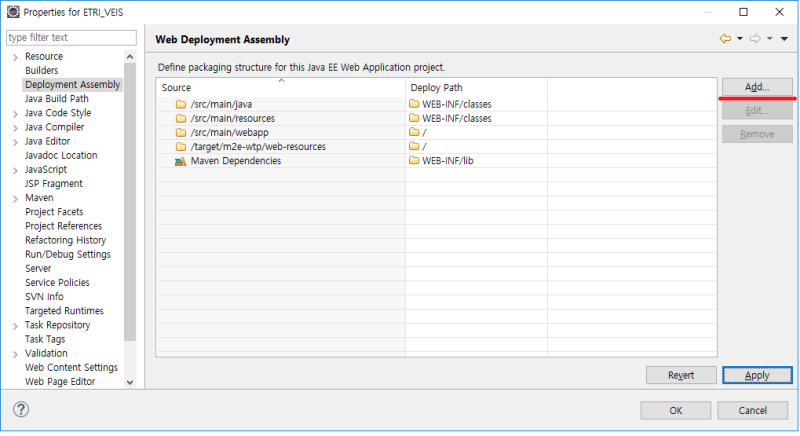Expand the Maven node
This screenshot has height=436, width=800.
point(15,198)
